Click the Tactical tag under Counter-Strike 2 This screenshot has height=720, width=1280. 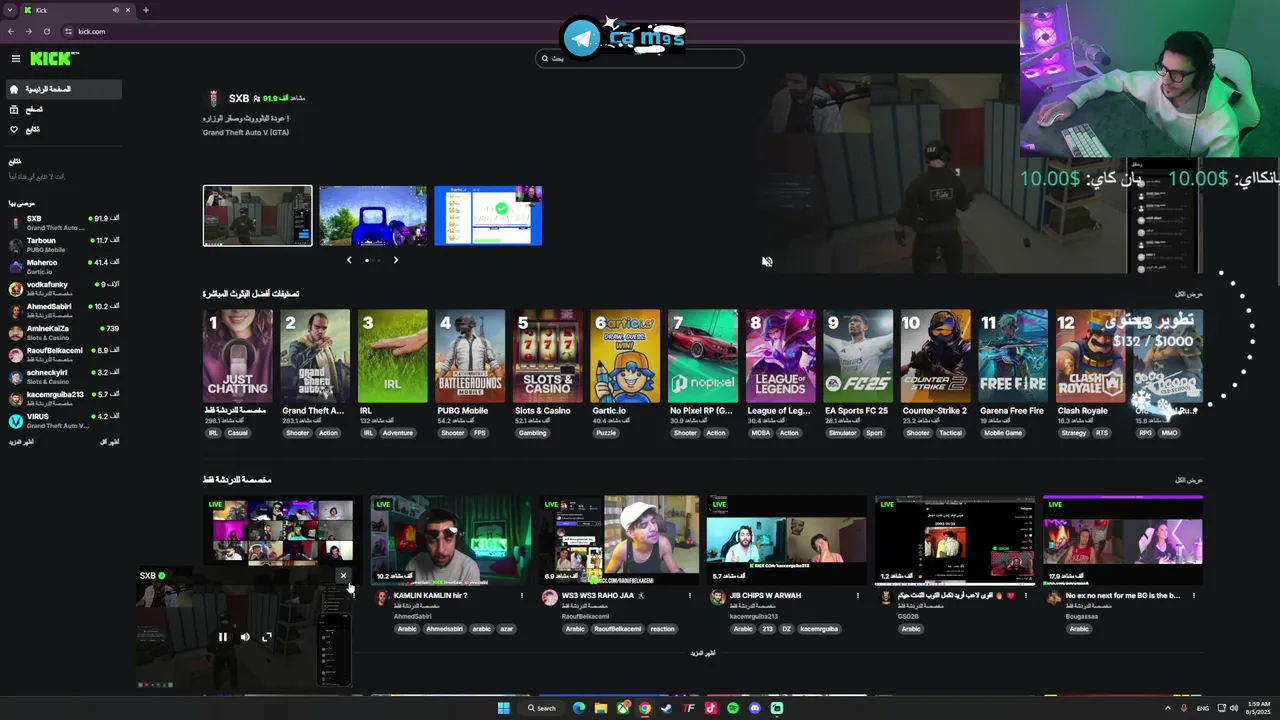pos(950,433)
